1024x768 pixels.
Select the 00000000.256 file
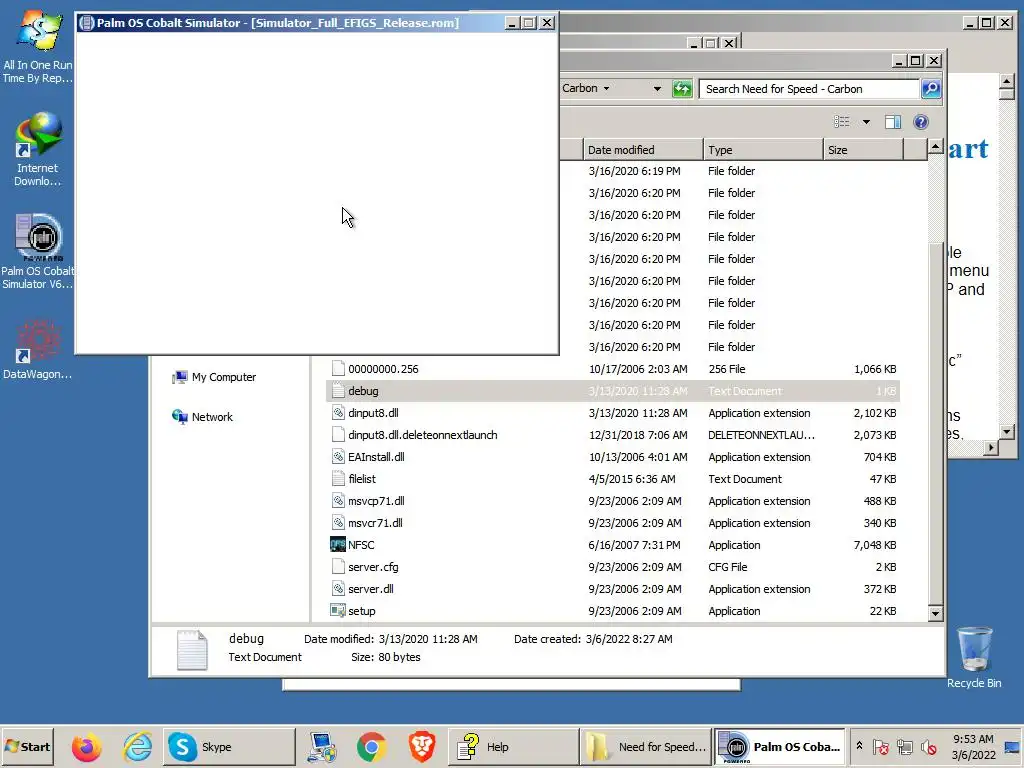[614, 369]
